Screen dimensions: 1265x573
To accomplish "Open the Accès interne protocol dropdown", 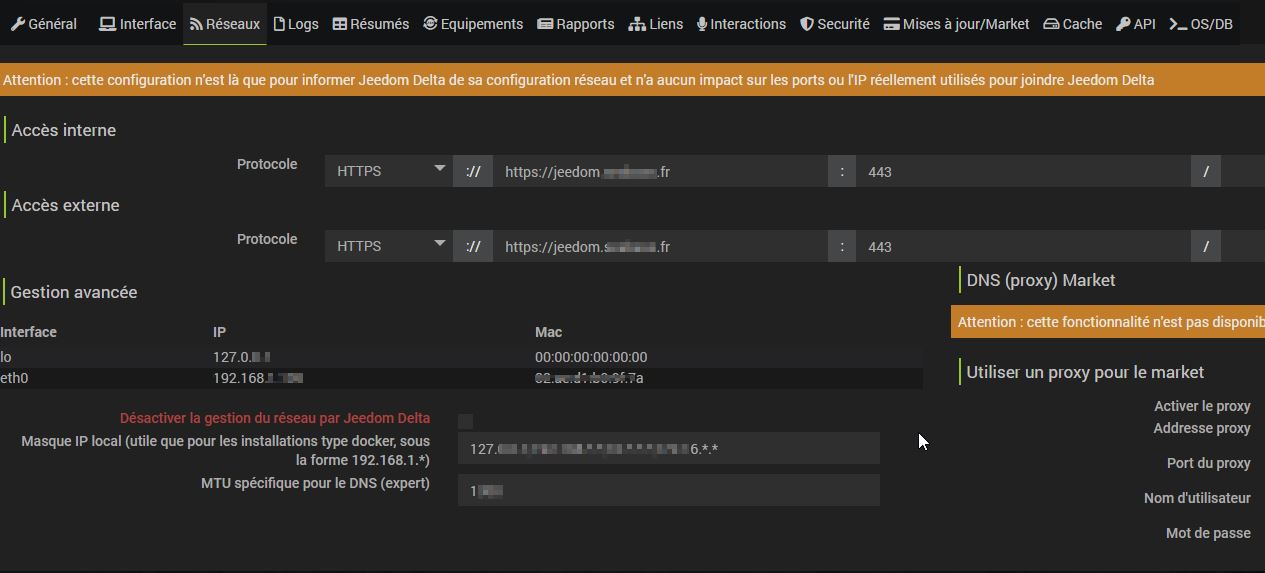I will (388, 171).
